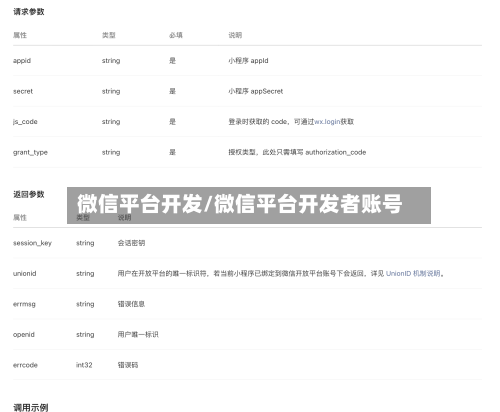The height and width of the screenshot is (412, 500).
Task: Select the session_key attribute cell
Action: tap(32, 243)
